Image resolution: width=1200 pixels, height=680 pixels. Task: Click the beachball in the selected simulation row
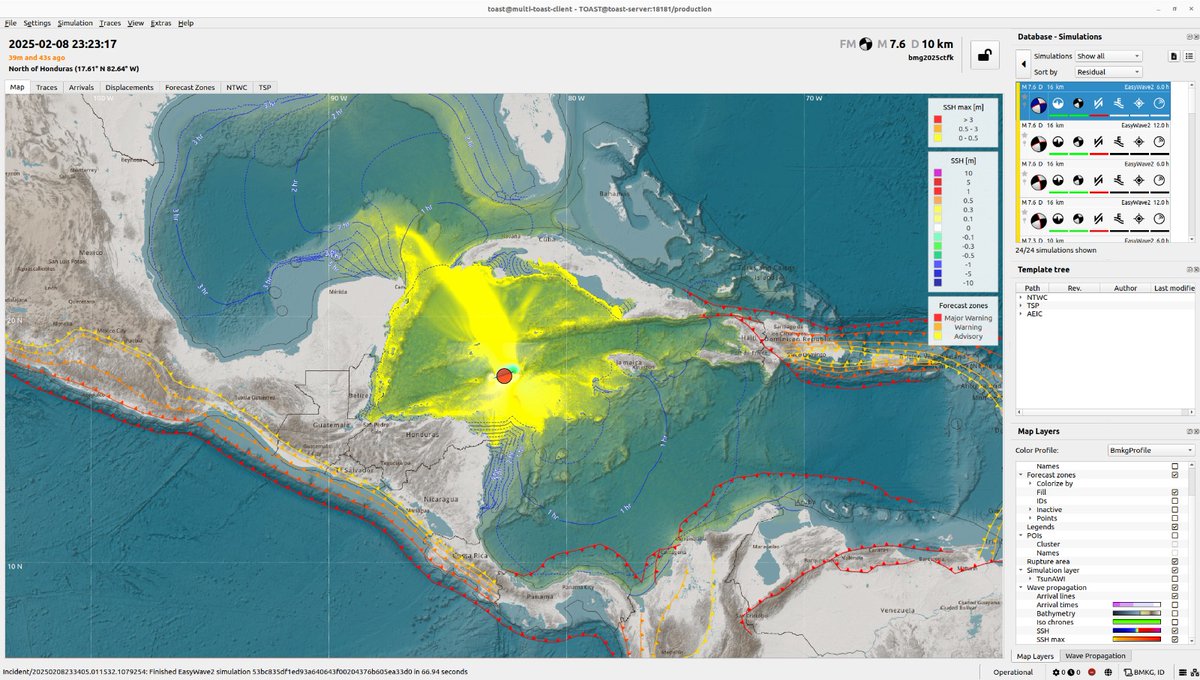[x=1038, y=105]
